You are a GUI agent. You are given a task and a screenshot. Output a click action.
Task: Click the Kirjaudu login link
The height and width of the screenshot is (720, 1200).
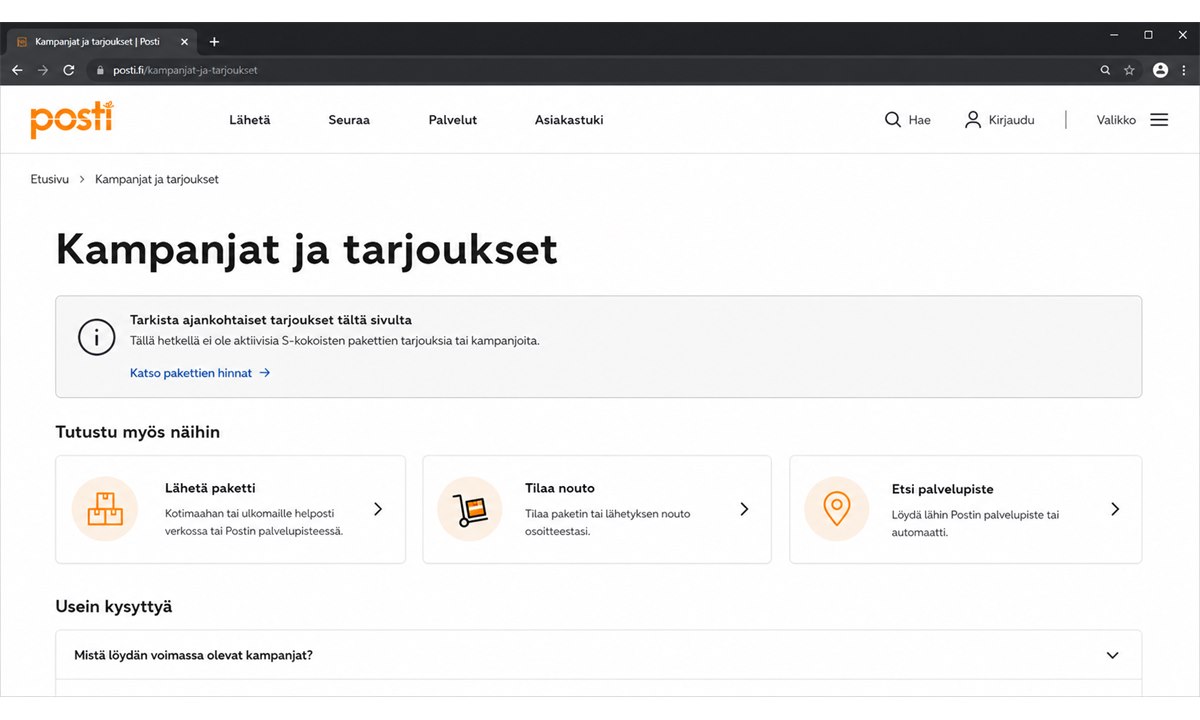(x=1011, y=120)
